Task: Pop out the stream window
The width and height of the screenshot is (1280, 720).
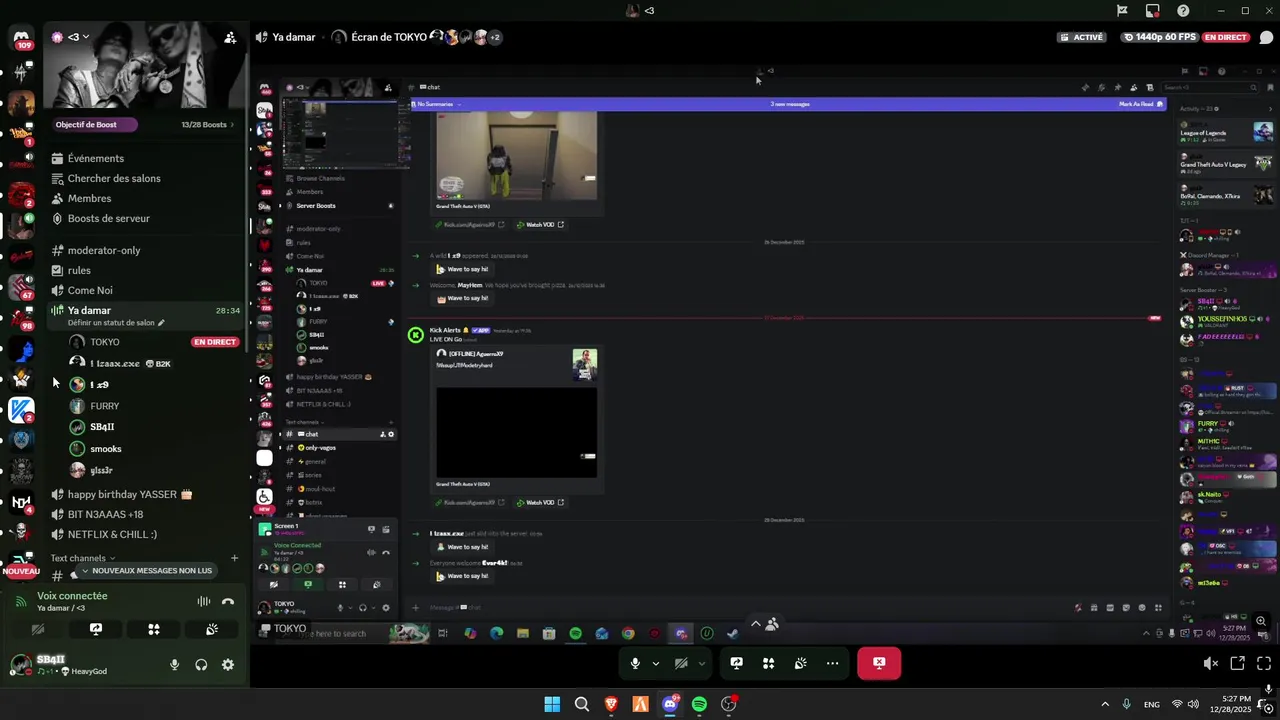Action: 1237,663
